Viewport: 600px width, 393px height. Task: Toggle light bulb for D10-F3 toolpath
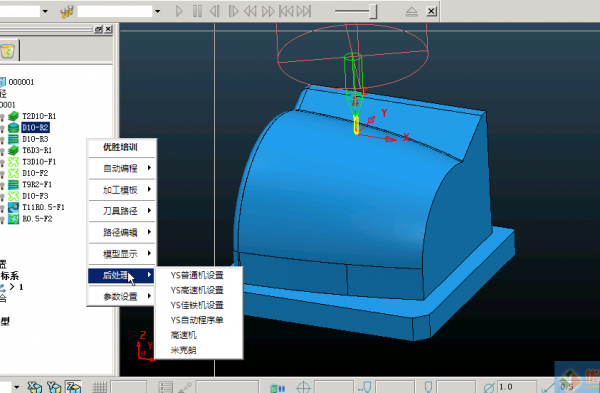2,197
